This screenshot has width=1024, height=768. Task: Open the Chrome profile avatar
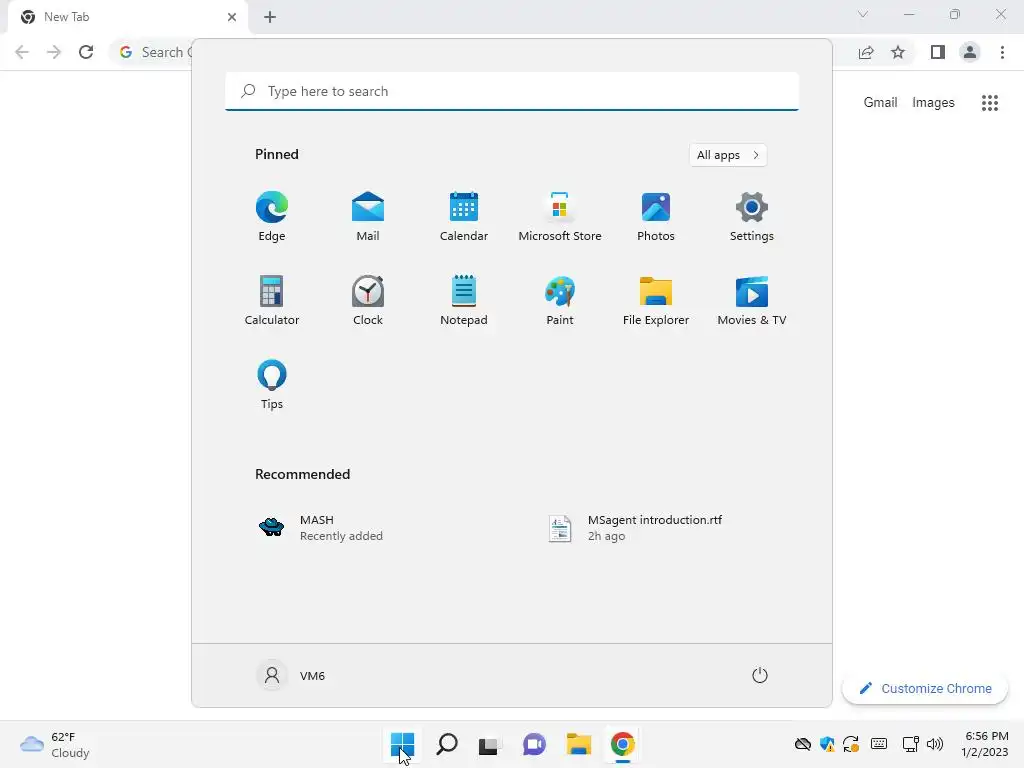point(970,52)
